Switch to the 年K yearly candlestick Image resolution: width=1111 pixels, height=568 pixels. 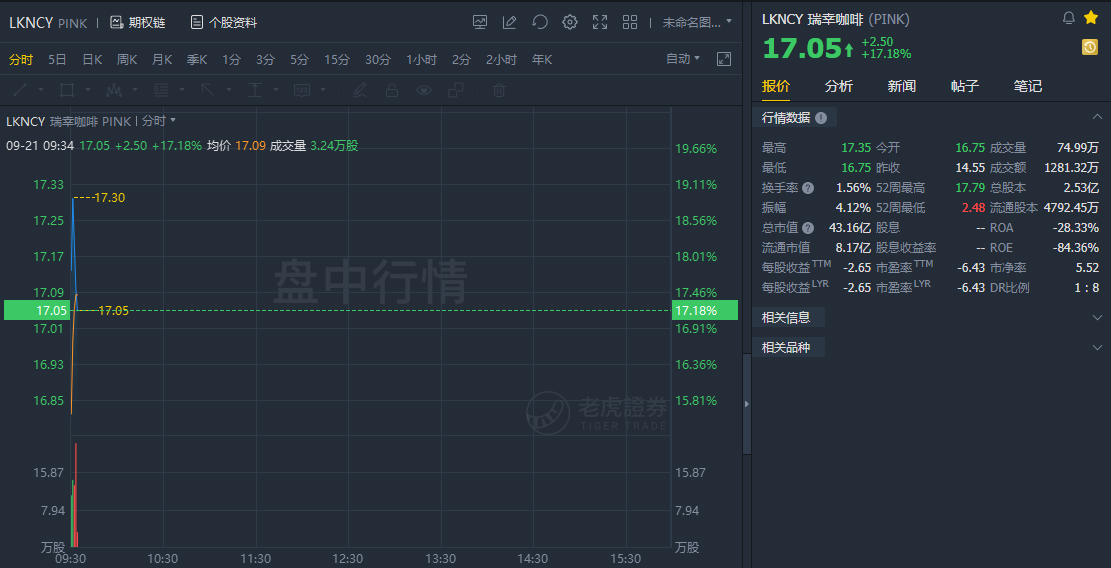pos(542,59)
